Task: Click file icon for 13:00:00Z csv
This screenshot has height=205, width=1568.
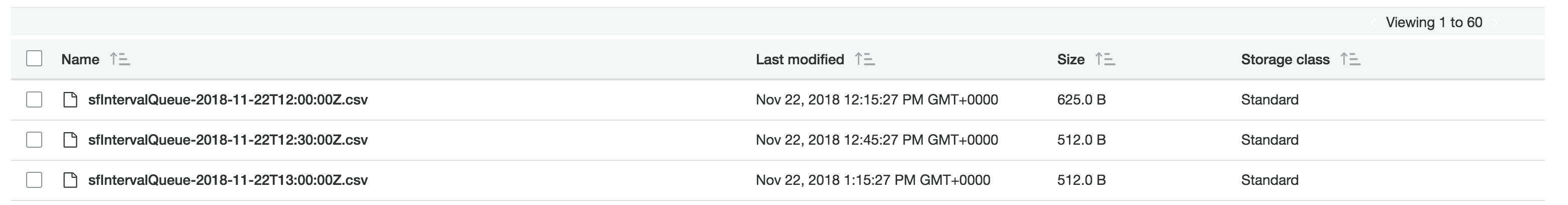Action: click(x=70, y=180)
